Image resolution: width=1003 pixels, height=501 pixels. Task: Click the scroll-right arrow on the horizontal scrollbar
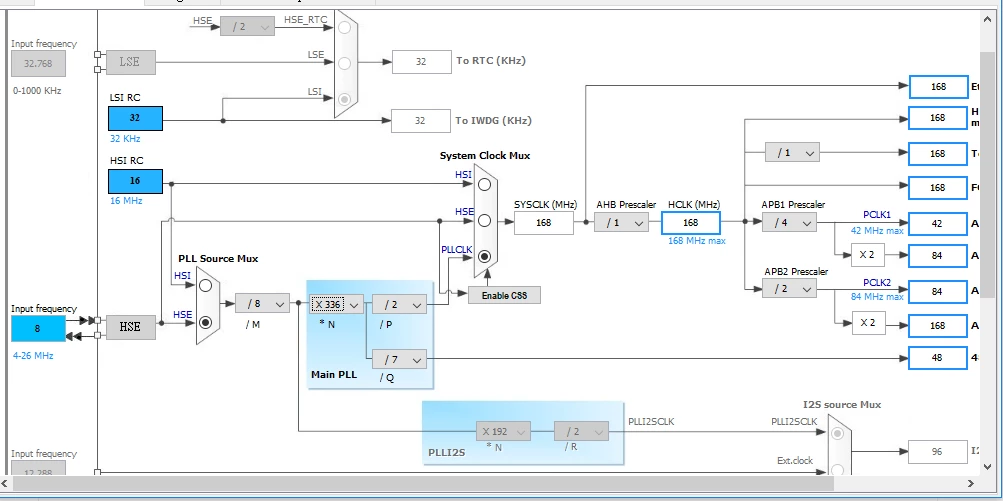[971, 484]
